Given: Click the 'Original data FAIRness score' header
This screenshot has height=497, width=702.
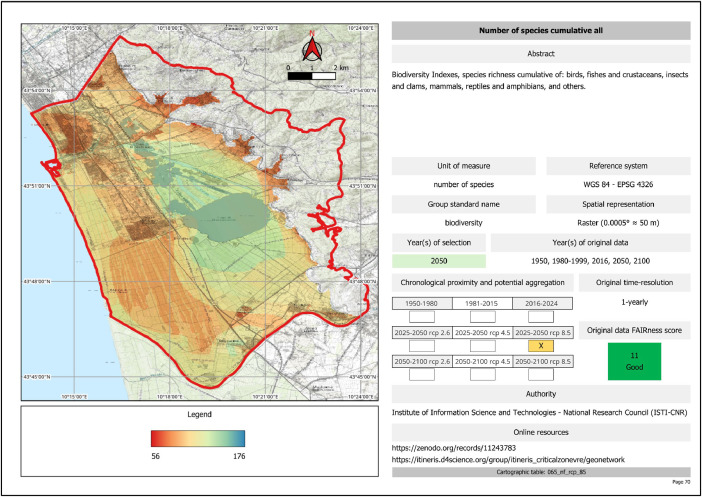Looking at the screenshot, I should (x=634, y=330).
